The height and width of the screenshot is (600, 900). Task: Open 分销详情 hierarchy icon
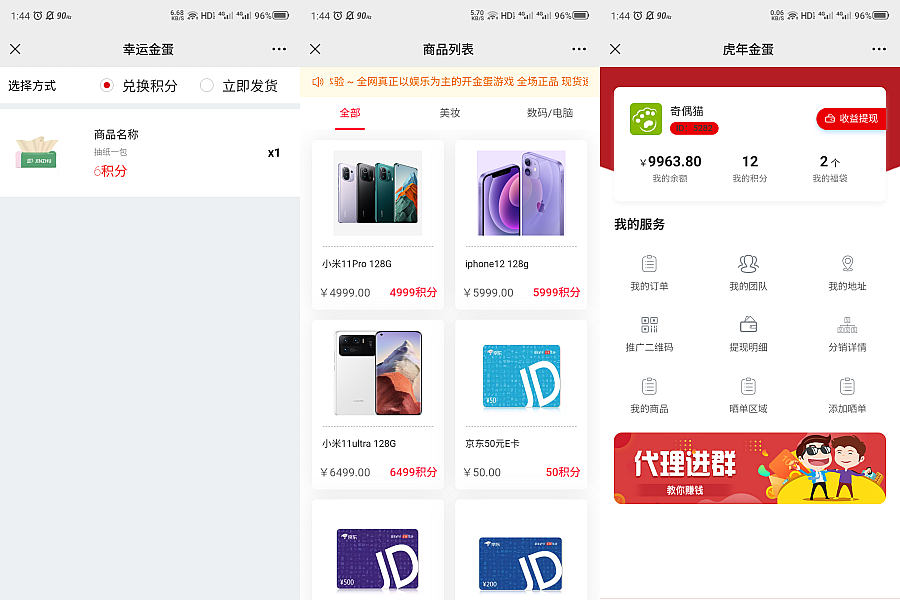click(x=847, y=325)
